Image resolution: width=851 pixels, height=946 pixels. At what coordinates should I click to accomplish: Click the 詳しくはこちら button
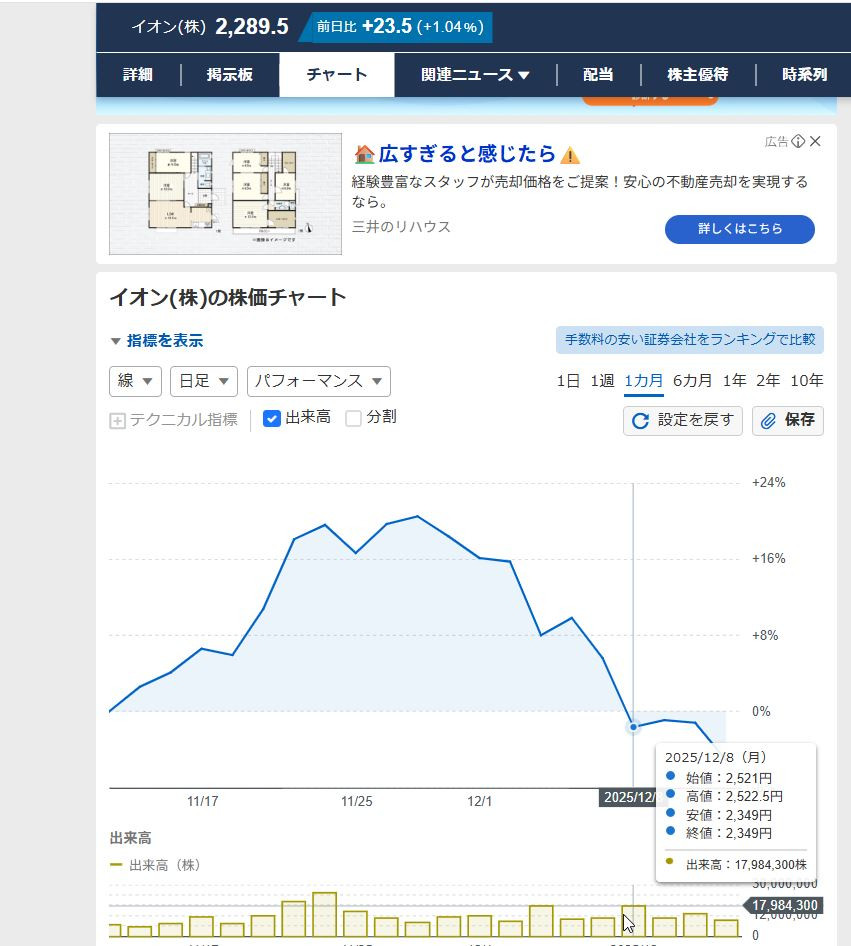click(x=739, y=229)
